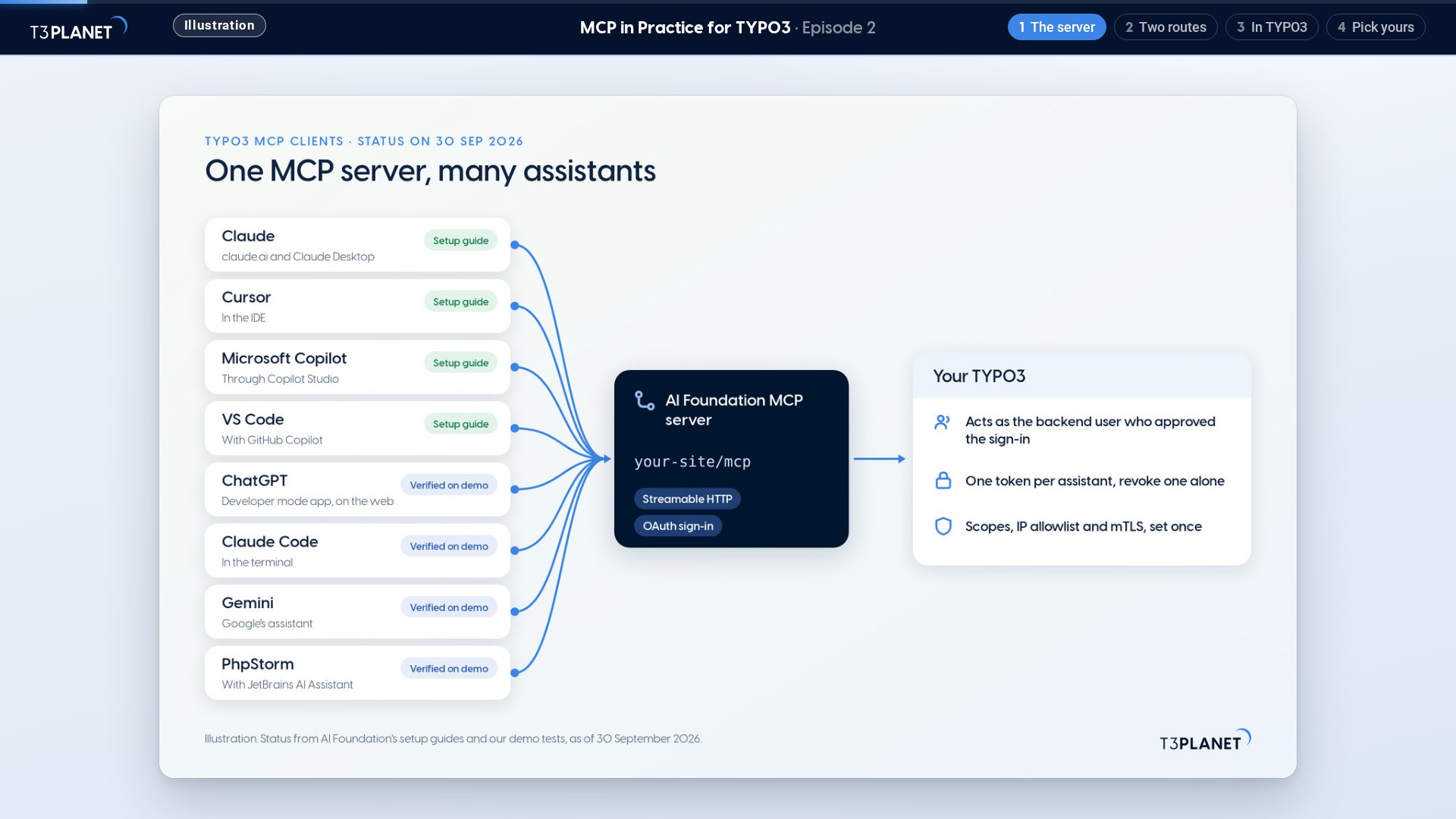Click the 'VS Code' card title
The width and height of the screenshot is (1456, 819).
pyautogui.click(x=253, y=419)
